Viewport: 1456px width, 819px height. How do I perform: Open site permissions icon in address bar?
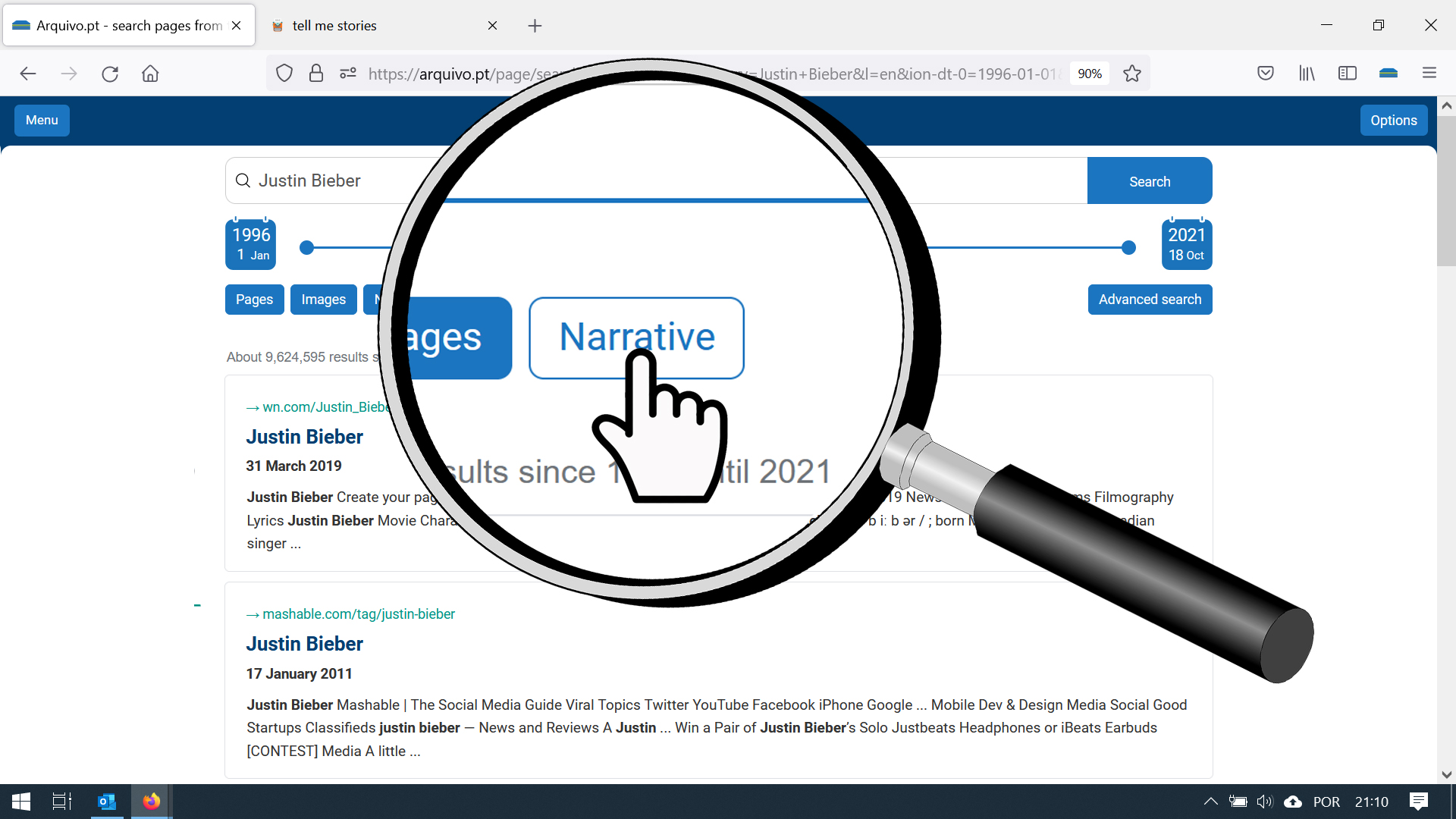348,74
